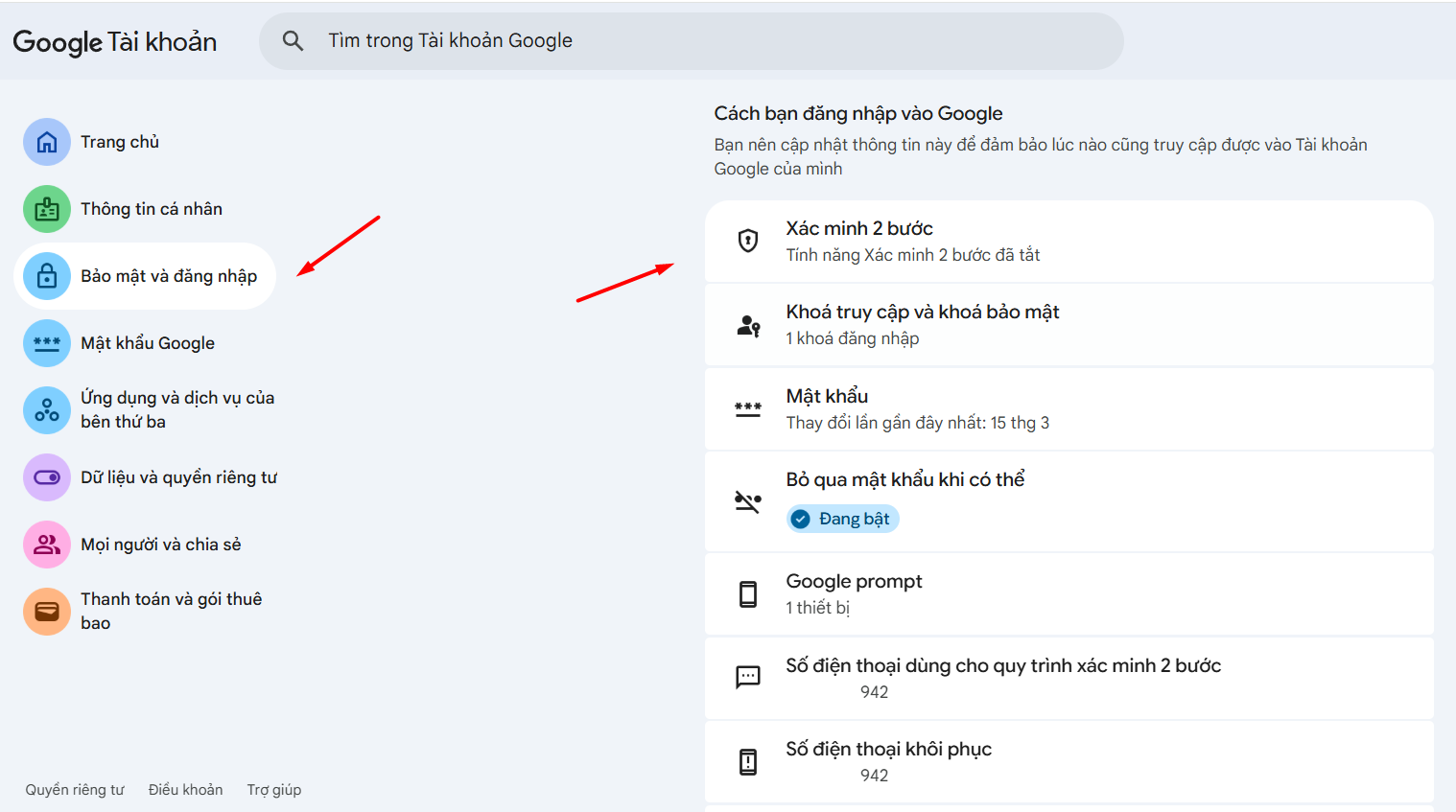The image size is (1456, 812).
Task: Open Bỏ qua mật khẩu khi có thể
Action: (1069, 501)
